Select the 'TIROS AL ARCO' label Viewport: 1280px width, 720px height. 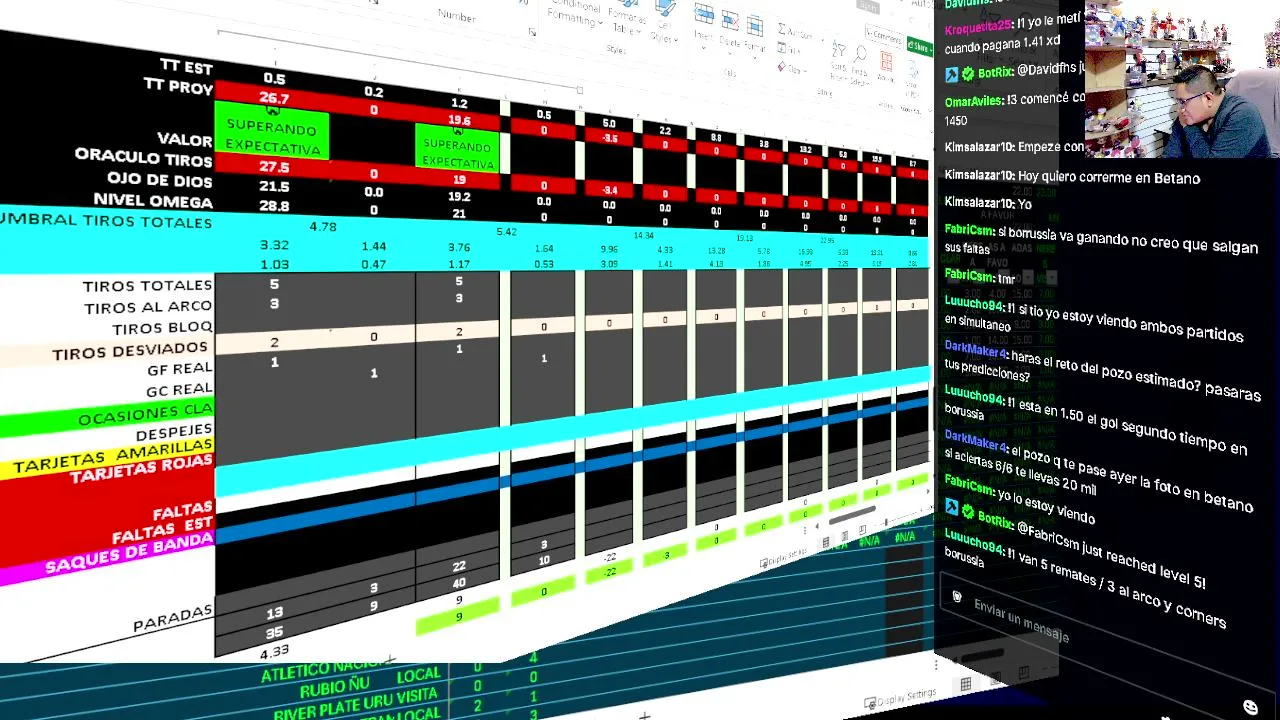pyautogui.click(x=148, y=307)
